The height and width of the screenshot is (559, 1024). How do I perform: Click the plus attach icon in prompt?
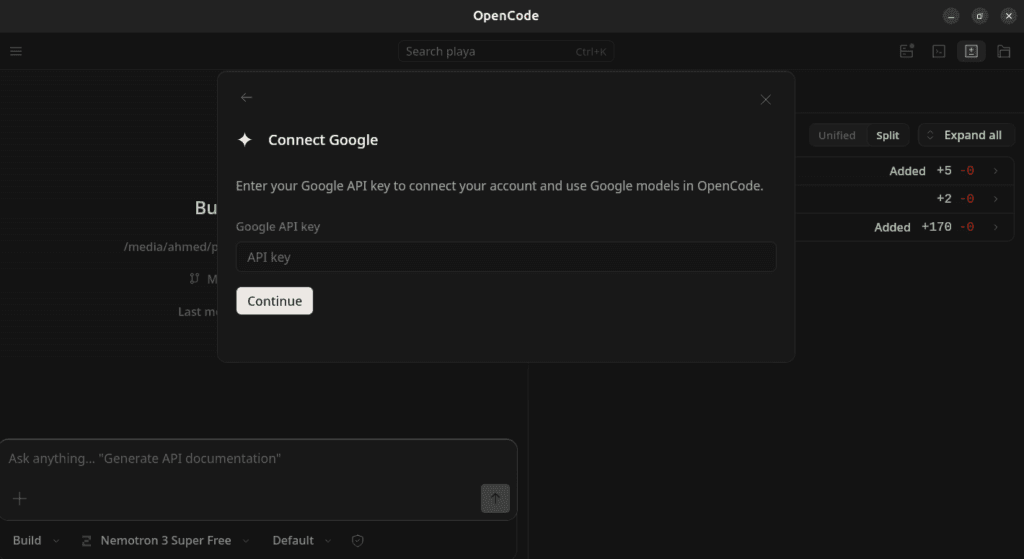[x=20, y=499]
